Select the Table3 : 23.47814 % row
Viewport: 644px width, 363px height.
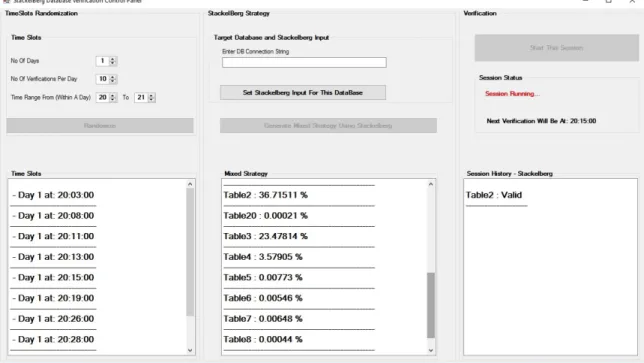coord(265,236)
